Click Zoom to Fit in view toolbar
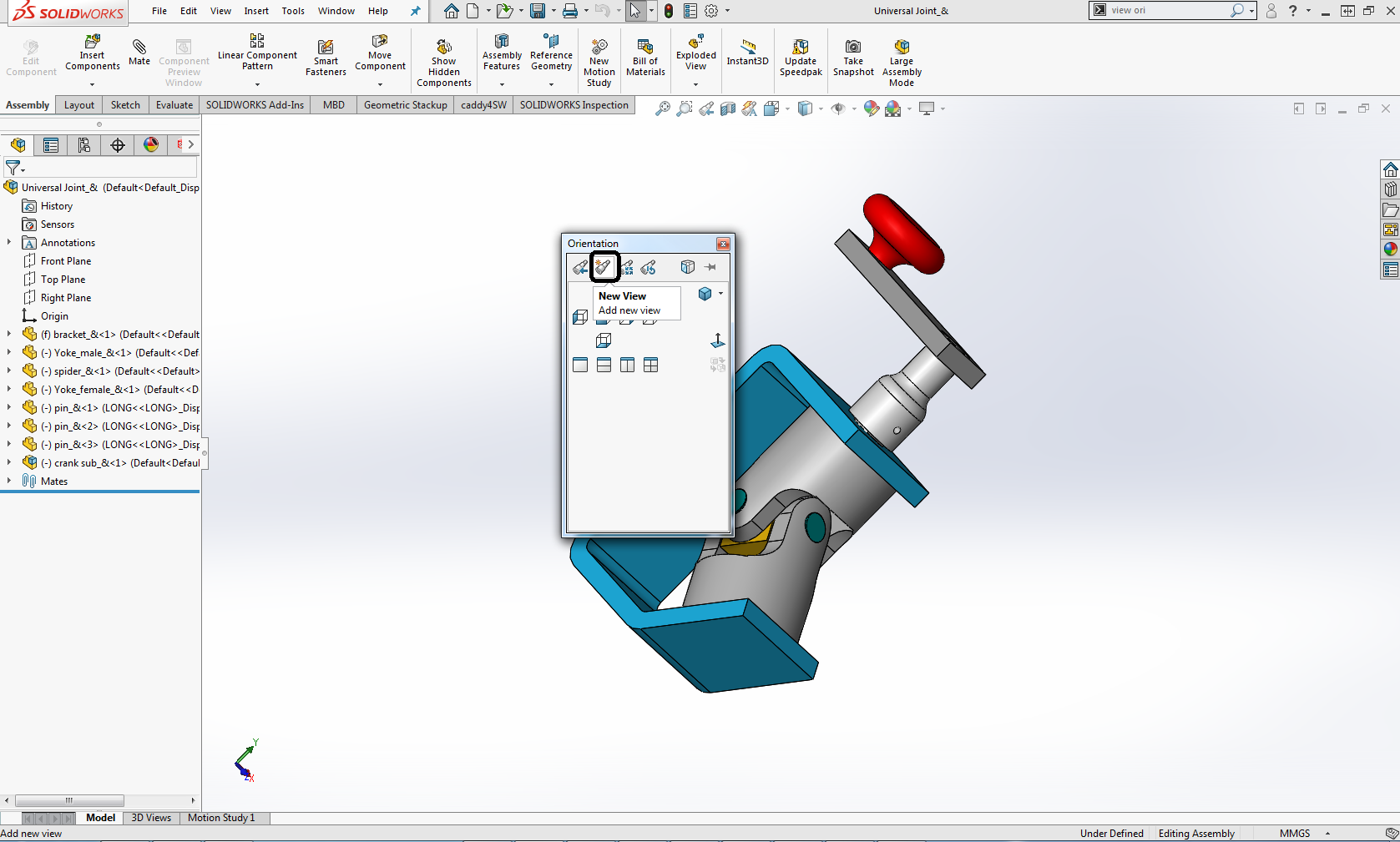1400x842 pixels. tap(662, 108)
